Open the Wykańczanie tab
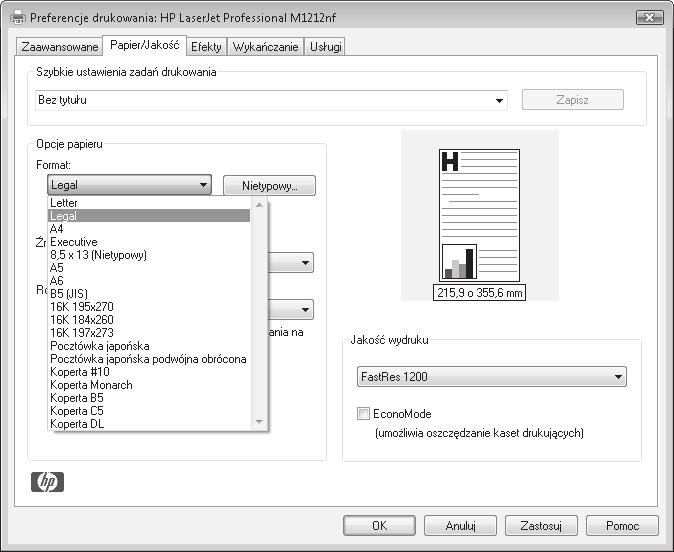 (x=265, y=46)
